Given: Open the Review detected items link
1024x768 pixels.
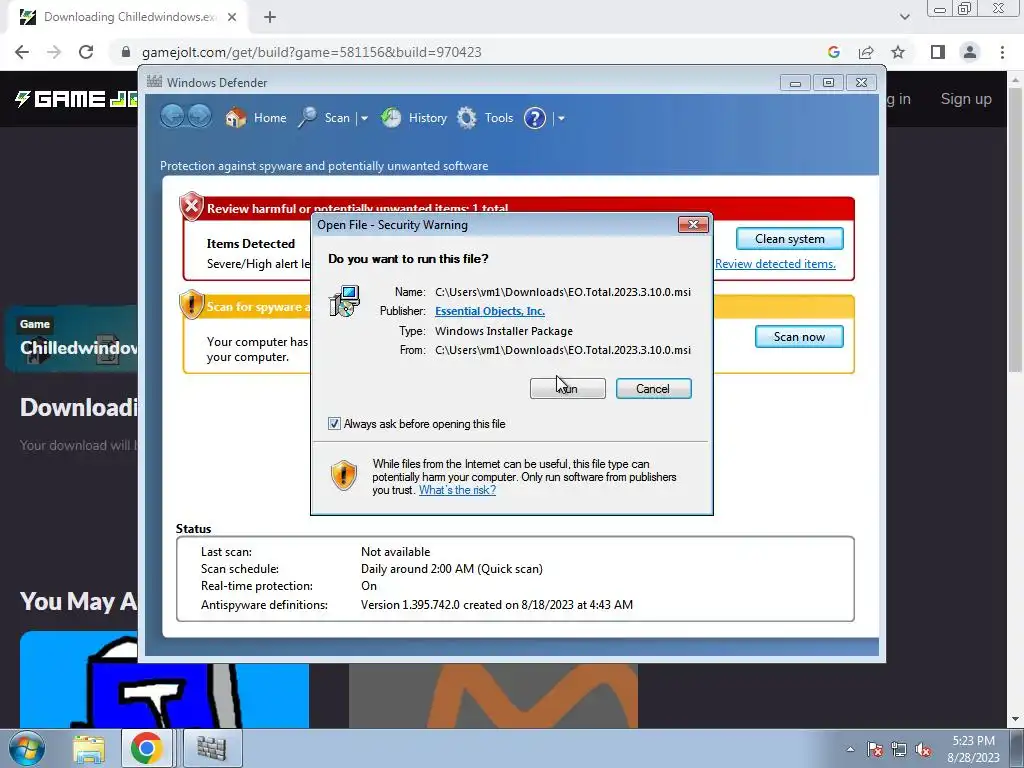Looking at the screenshot, I should click(x=775, y=264).
